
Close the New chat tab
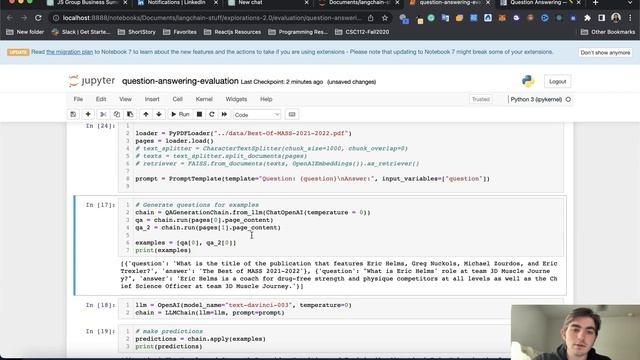click(x=307, y=3)
